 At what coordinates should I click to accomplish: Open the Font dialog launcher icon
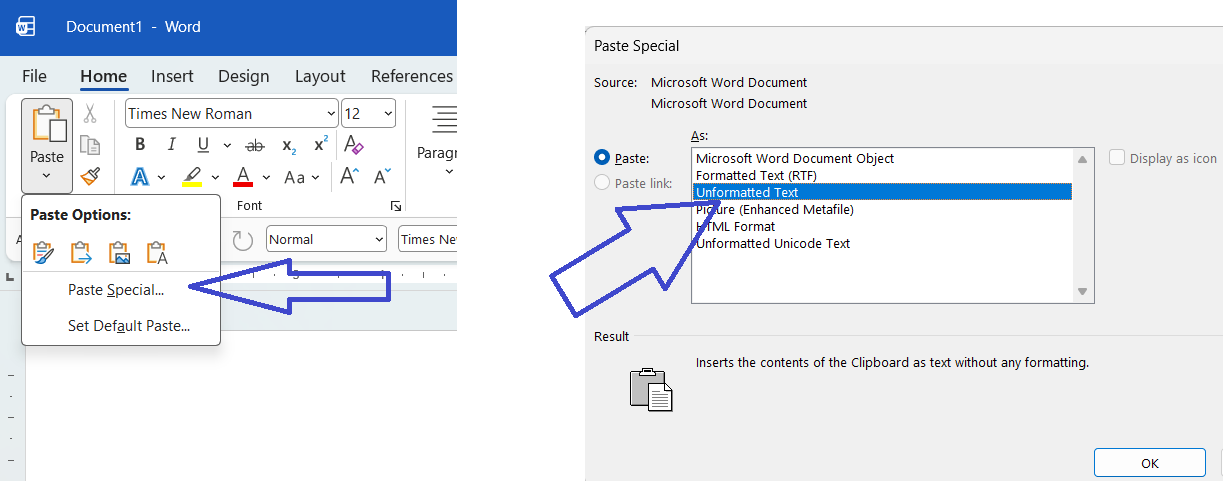pyautogui.click(x=396, y=206)
